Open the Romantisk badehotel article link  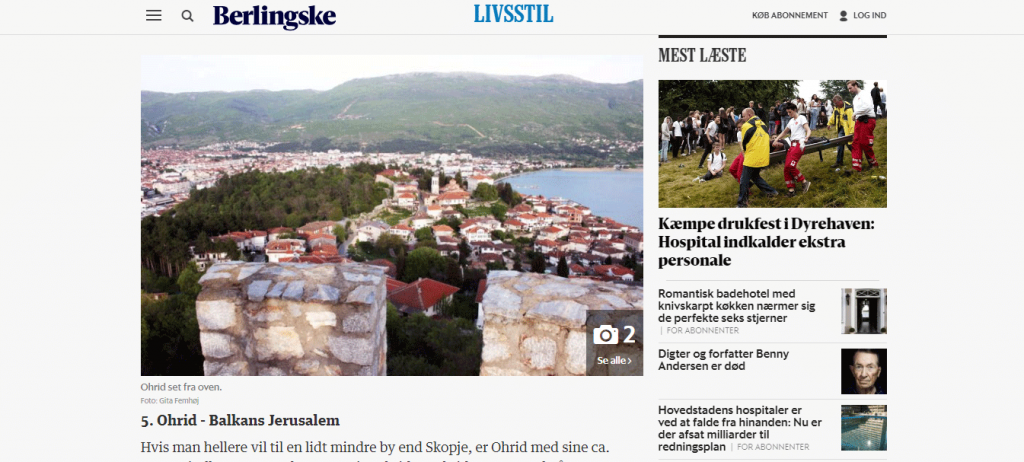(x=737, y=306)
